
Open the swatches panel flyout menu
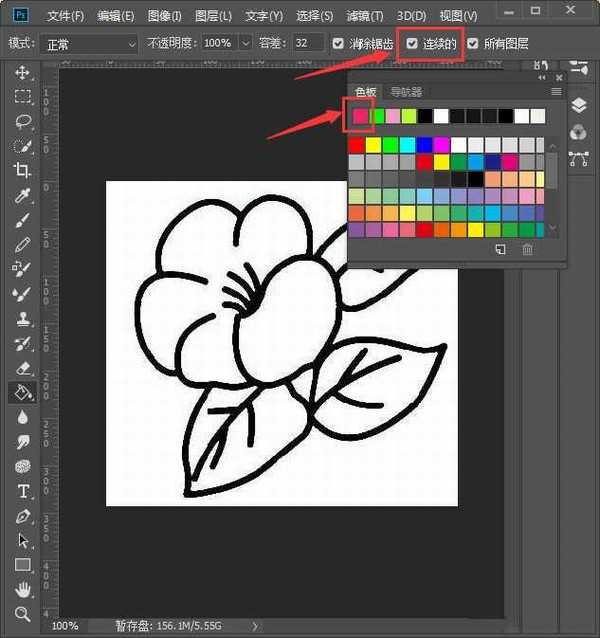point(556,92)
